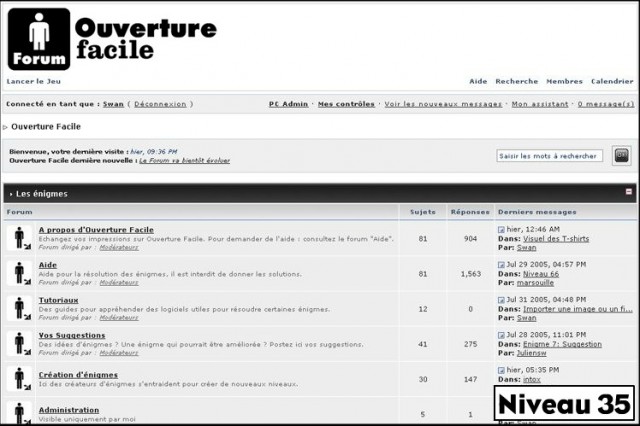Open Niveau 66 topic
This screenshot has width=640, height=426.
point(541,274)
